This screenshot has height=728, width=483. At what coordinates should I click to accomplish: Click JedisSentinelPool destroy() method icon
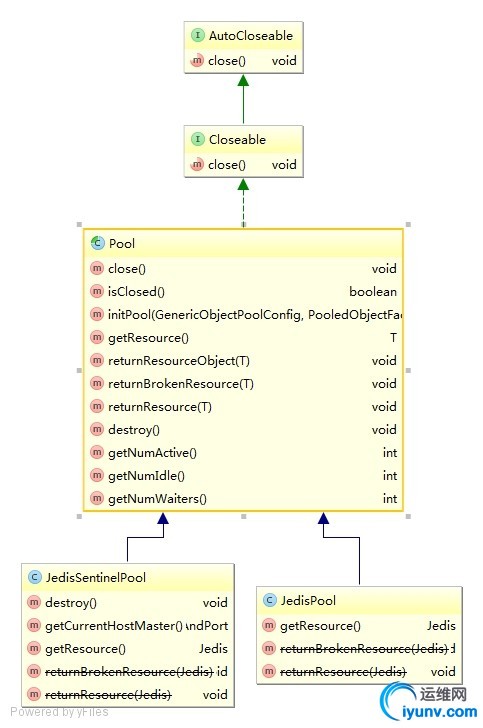[x=34, y=603]
